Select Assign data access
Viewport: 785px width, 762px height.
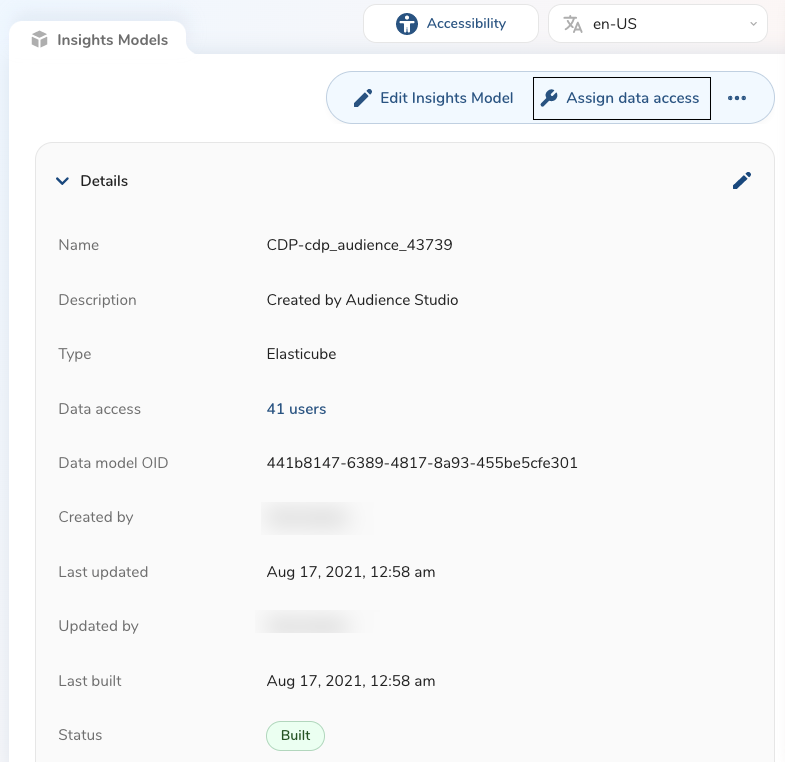(621, 98)
